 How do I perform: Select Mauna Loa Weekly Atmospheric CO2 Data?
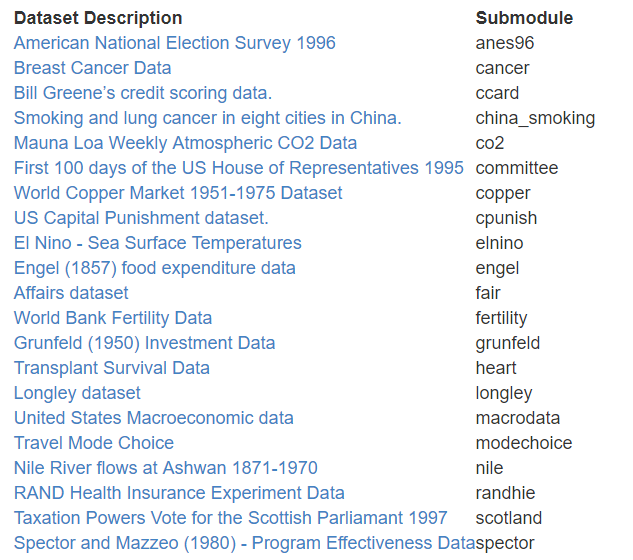[x=185, y=143]
